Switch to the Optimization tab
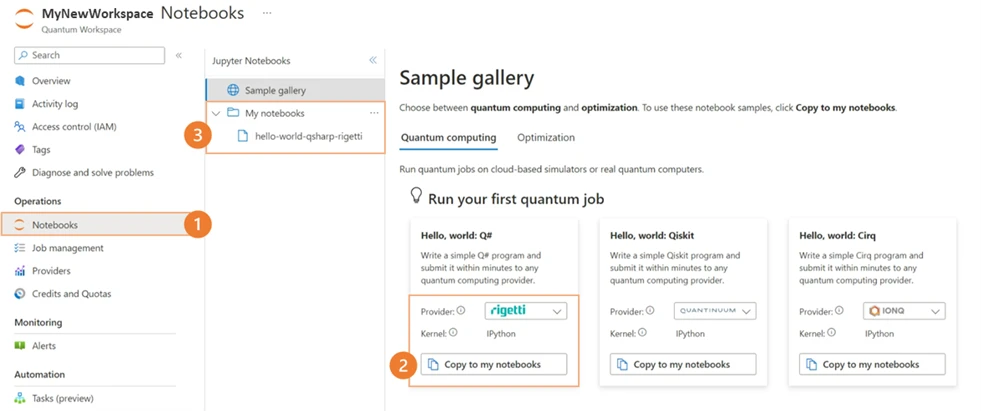The image size is (981, 411). [x=546, y=138]
